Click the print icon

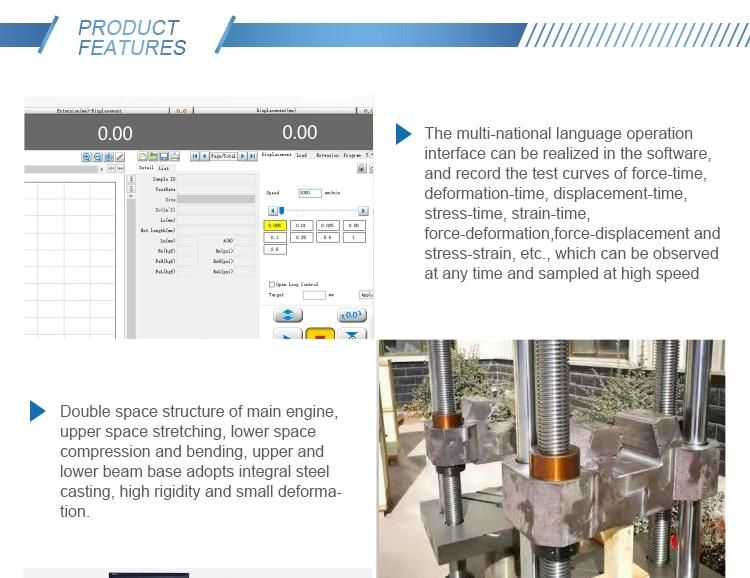pos(175,156)
